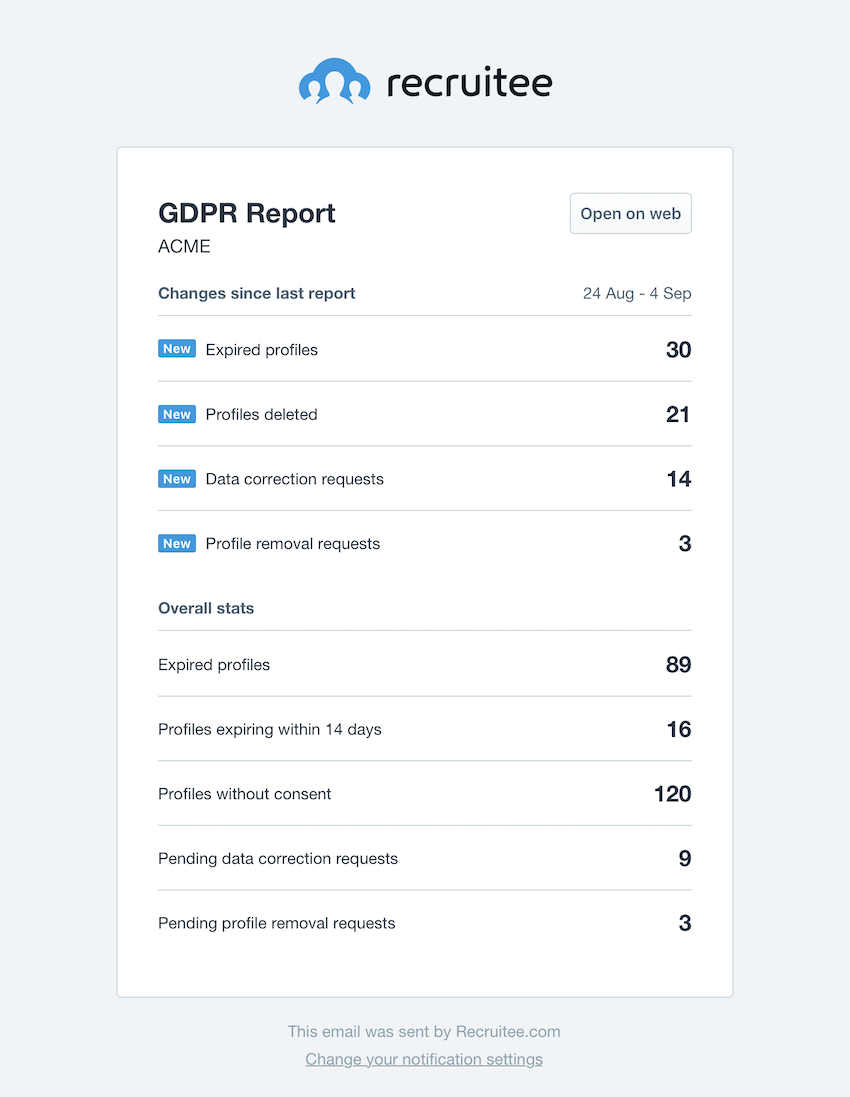Select the ACME company name
The image size is (850, 1097).
(x=184, y=246)
